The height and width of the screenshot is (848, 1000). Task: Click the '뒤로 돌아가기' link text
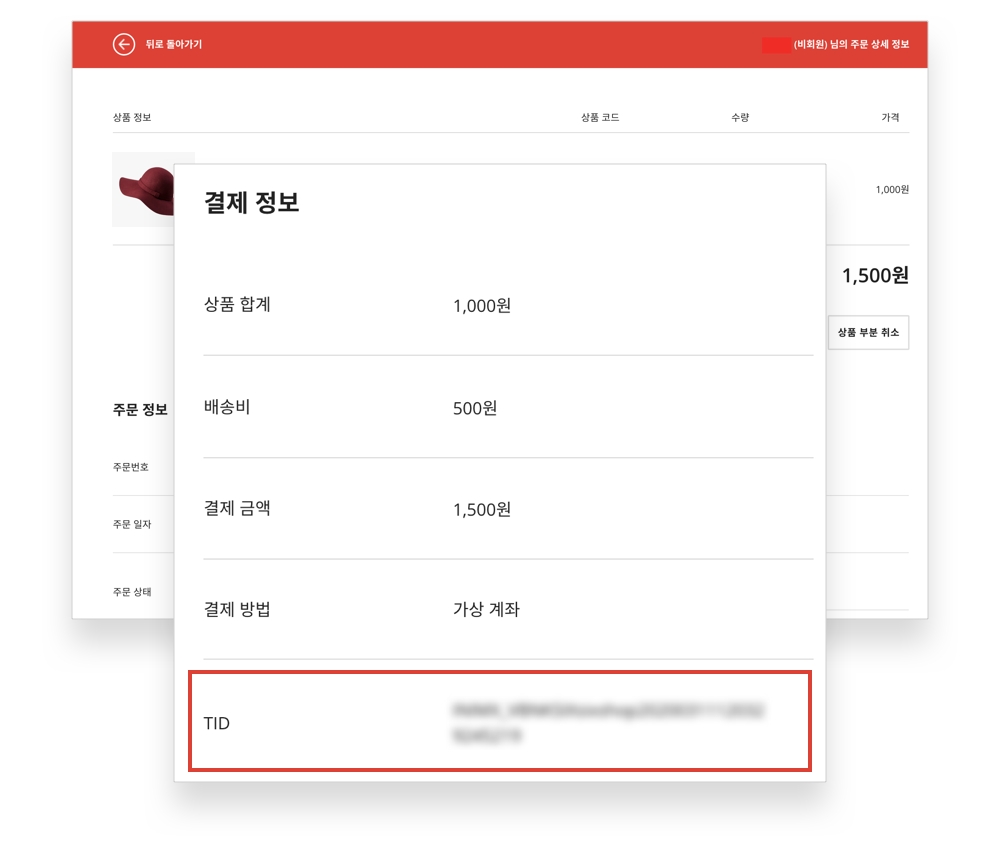(173, 45)
